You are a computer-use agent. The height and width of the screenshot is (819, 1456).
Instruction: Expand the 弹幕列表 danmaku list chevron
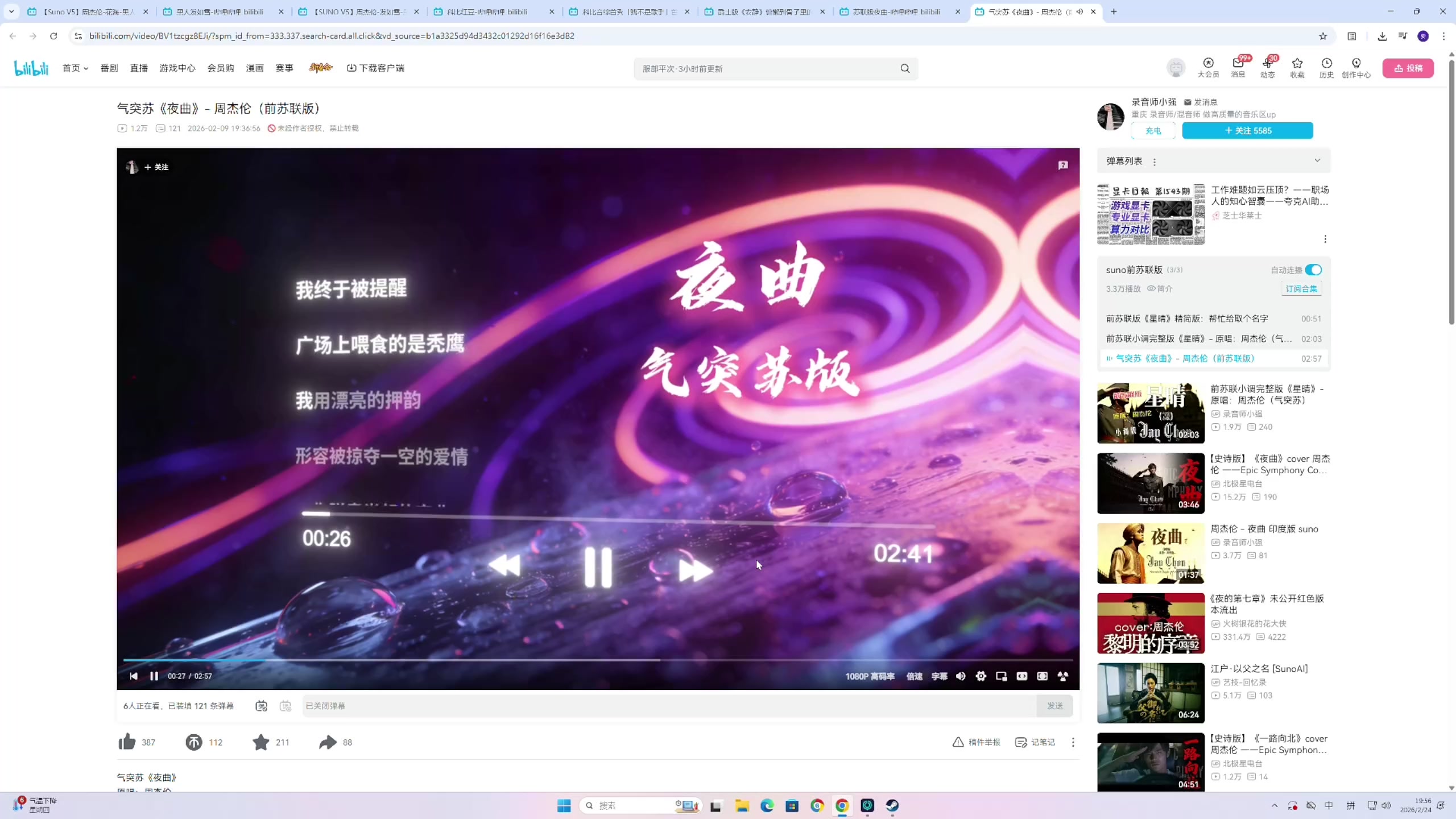click(1317, 161)
